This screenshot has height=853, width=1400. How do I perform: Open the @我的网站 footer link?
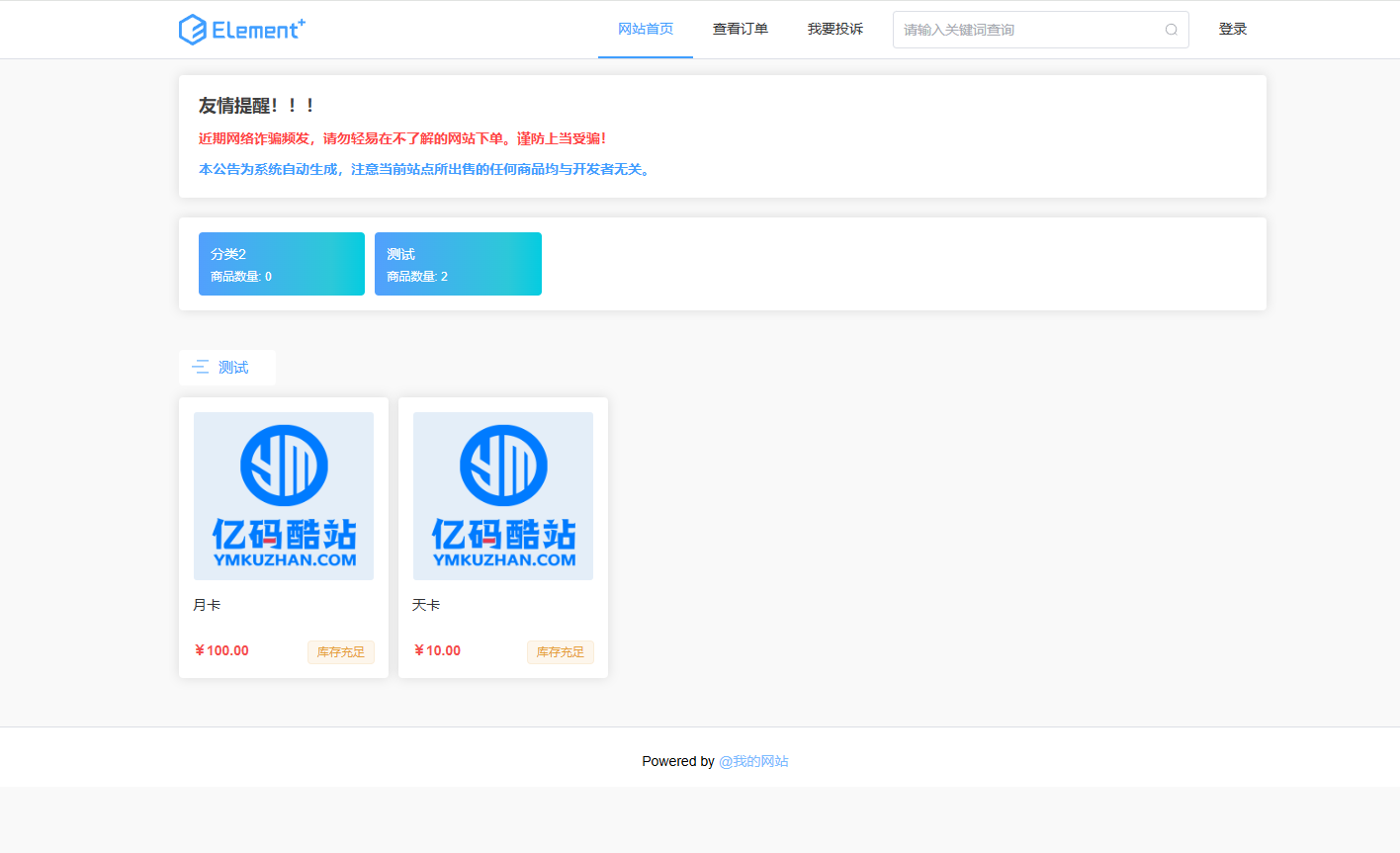click(x=754, y=761)
